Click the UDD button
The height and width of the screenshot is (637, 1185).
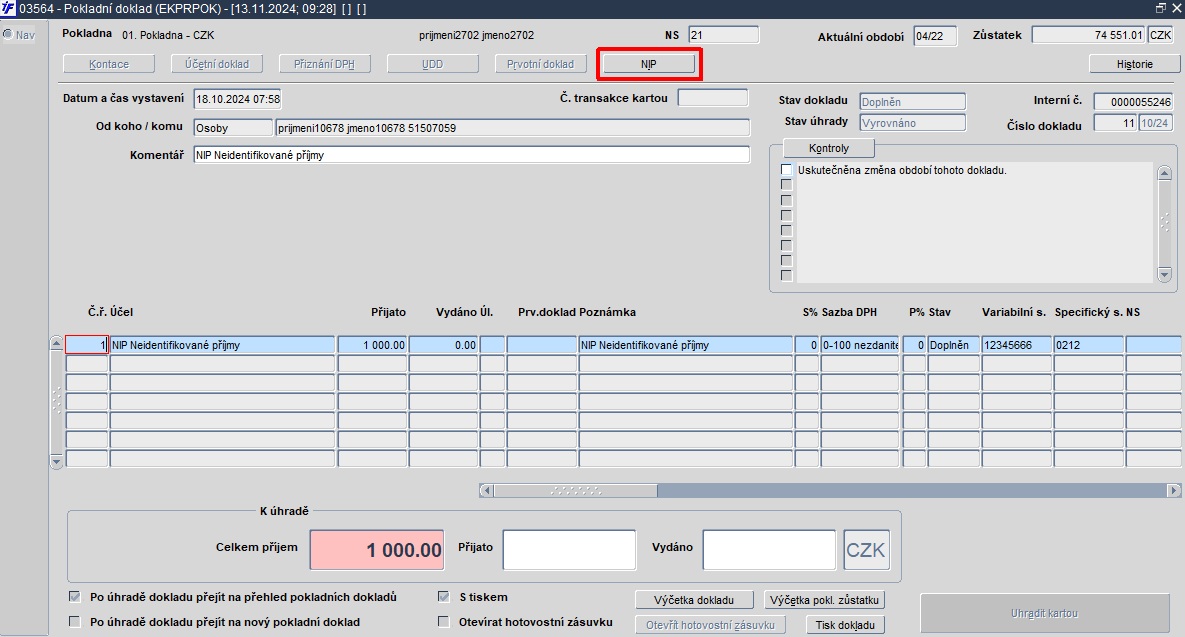coord(432,64)
